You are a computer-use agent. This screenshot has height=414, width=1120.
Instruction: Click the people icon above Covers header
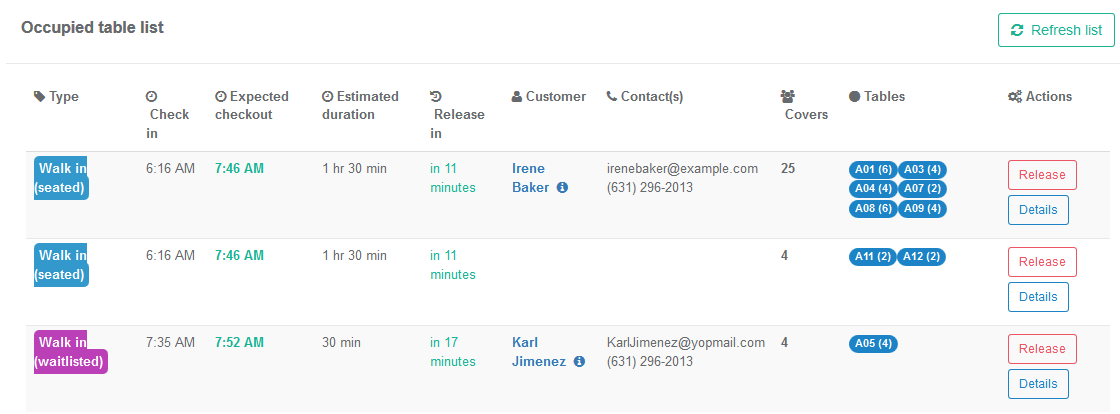pos(788,96)
